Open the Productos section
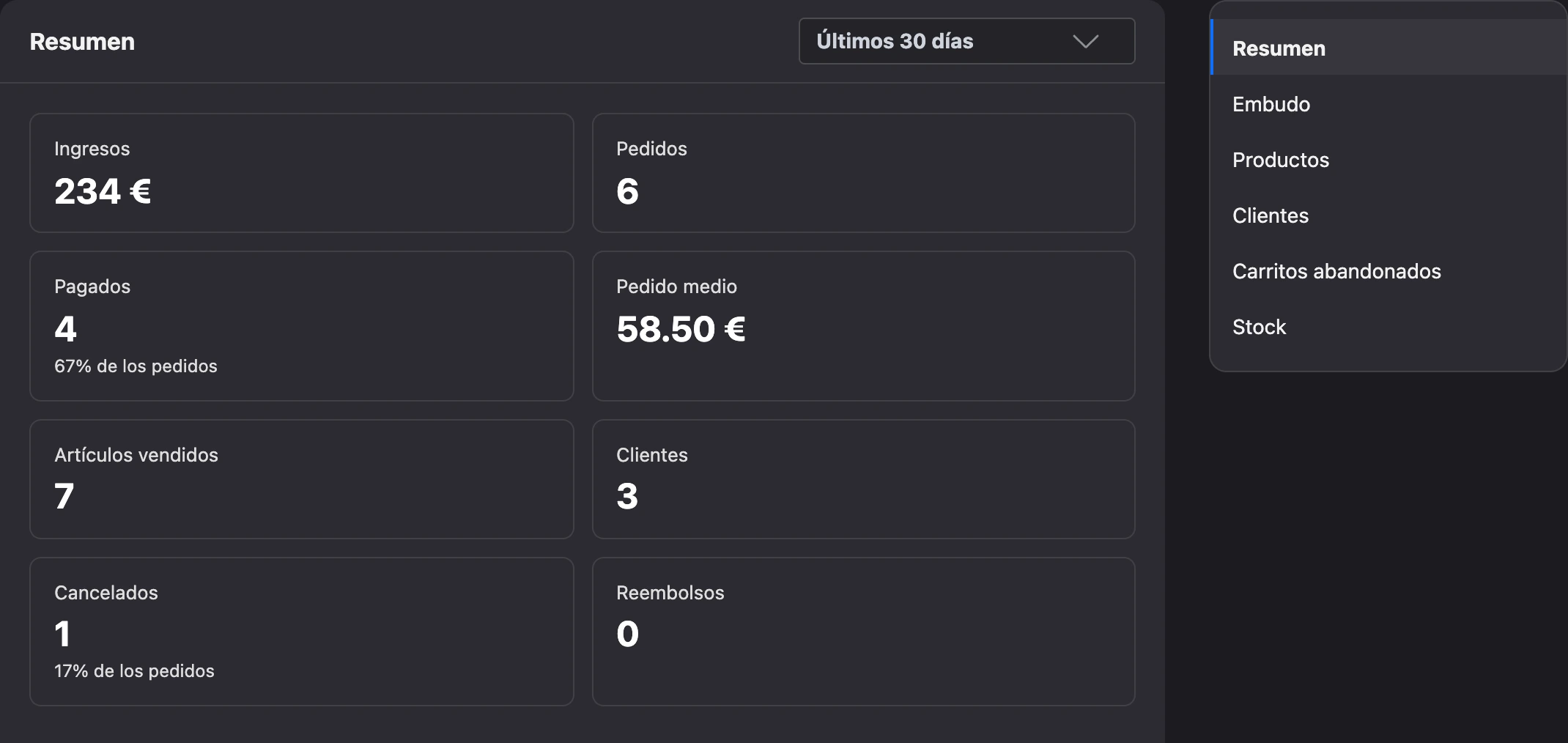This screenshot has width=1568, height=743. tap(1388, 160)
